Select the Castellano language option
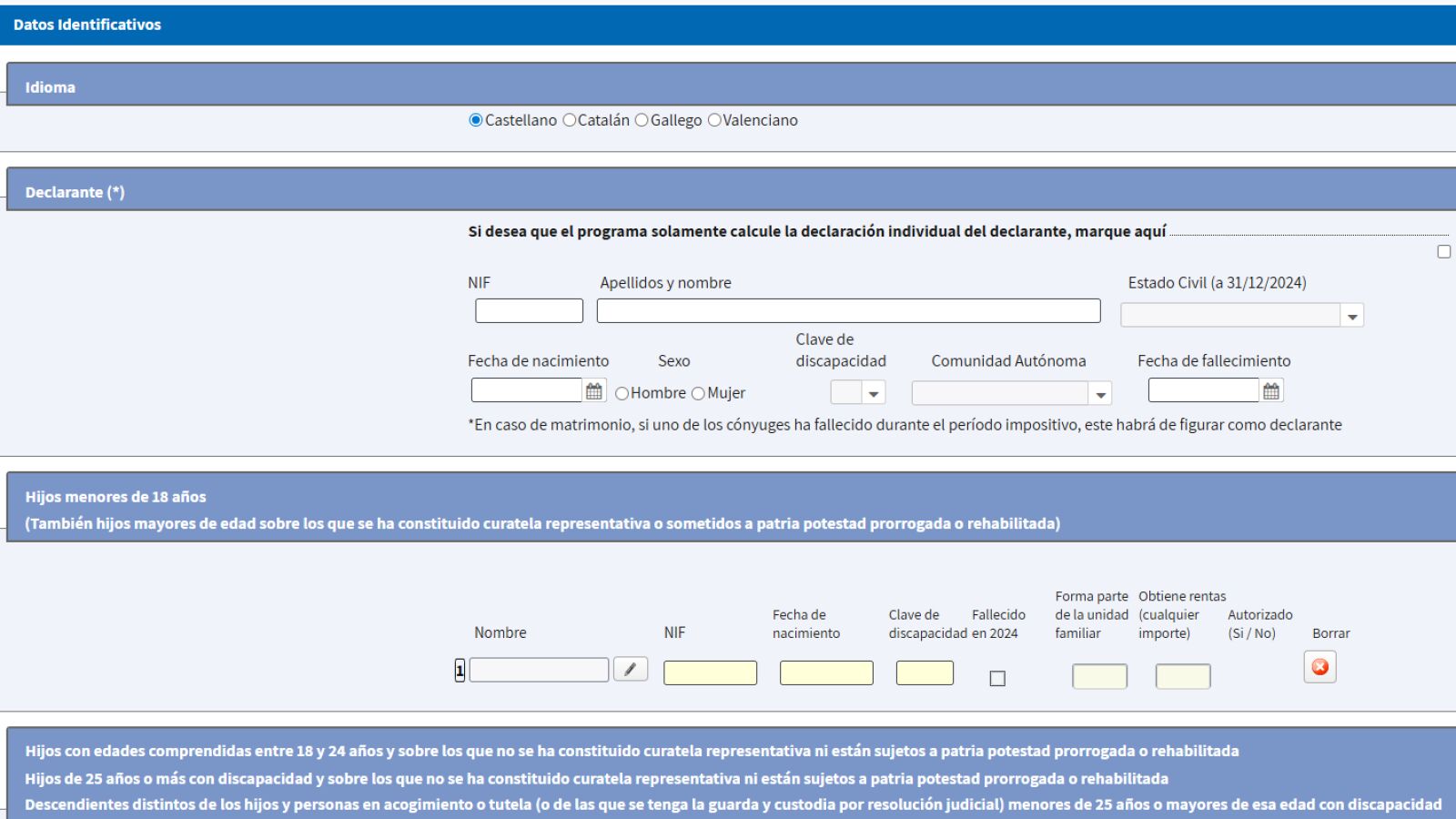 [476, 120]
